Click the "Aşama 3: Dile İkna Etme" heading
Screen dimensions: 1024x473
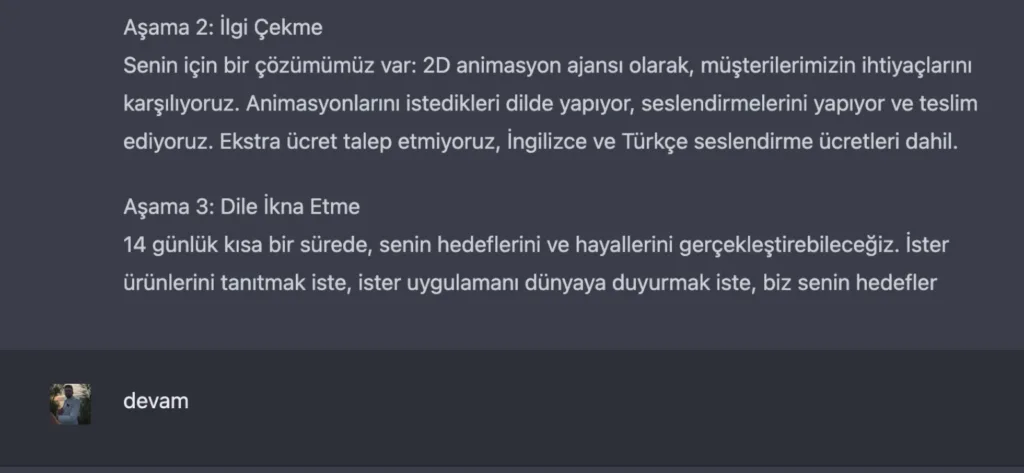pos(241,207)
